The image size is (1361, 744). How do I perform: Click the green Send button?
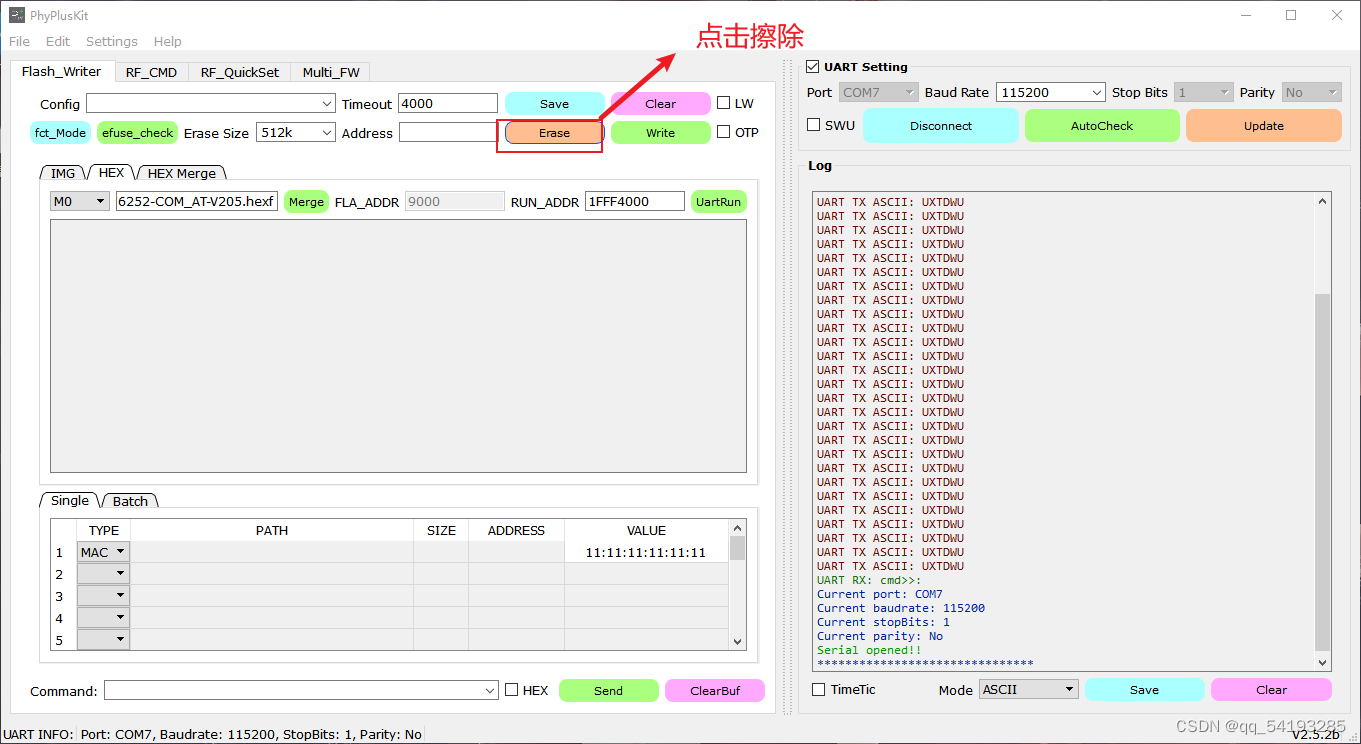point(608,690)
